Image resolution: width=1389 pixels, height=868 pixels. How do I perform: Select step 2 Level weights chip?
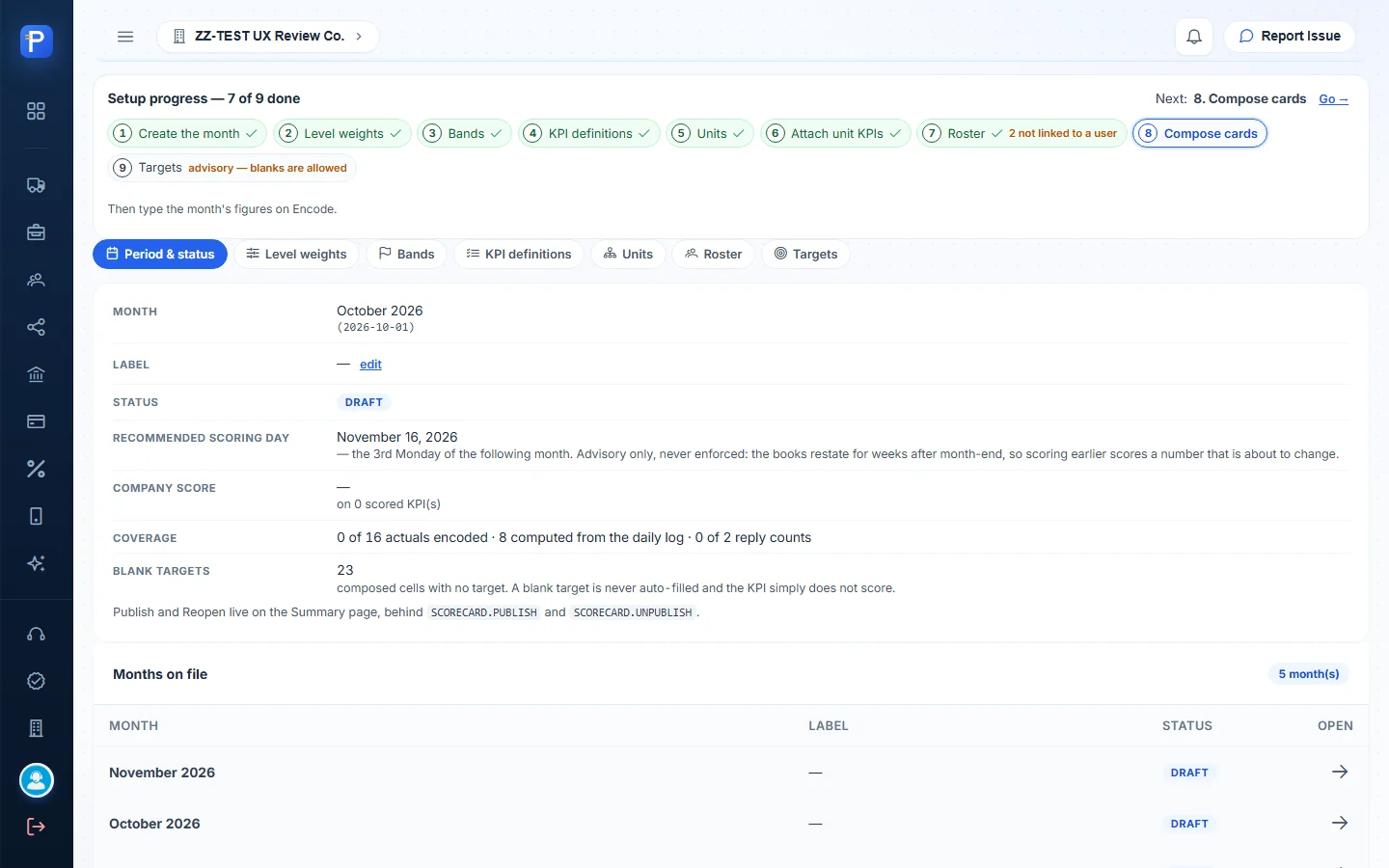pos(342,133)
